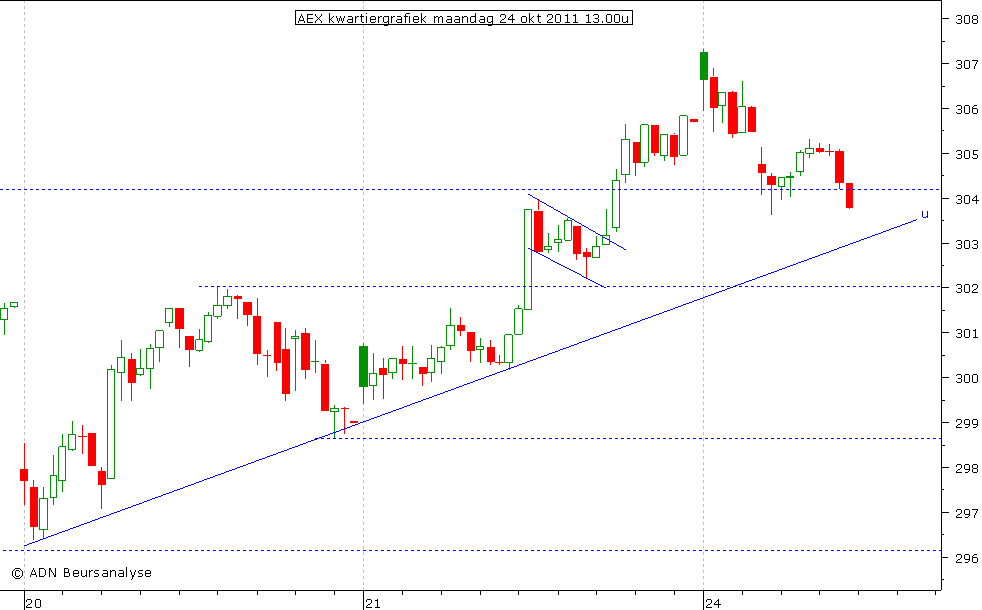Click the dark green opening candle on day 24

coord(703,66)
